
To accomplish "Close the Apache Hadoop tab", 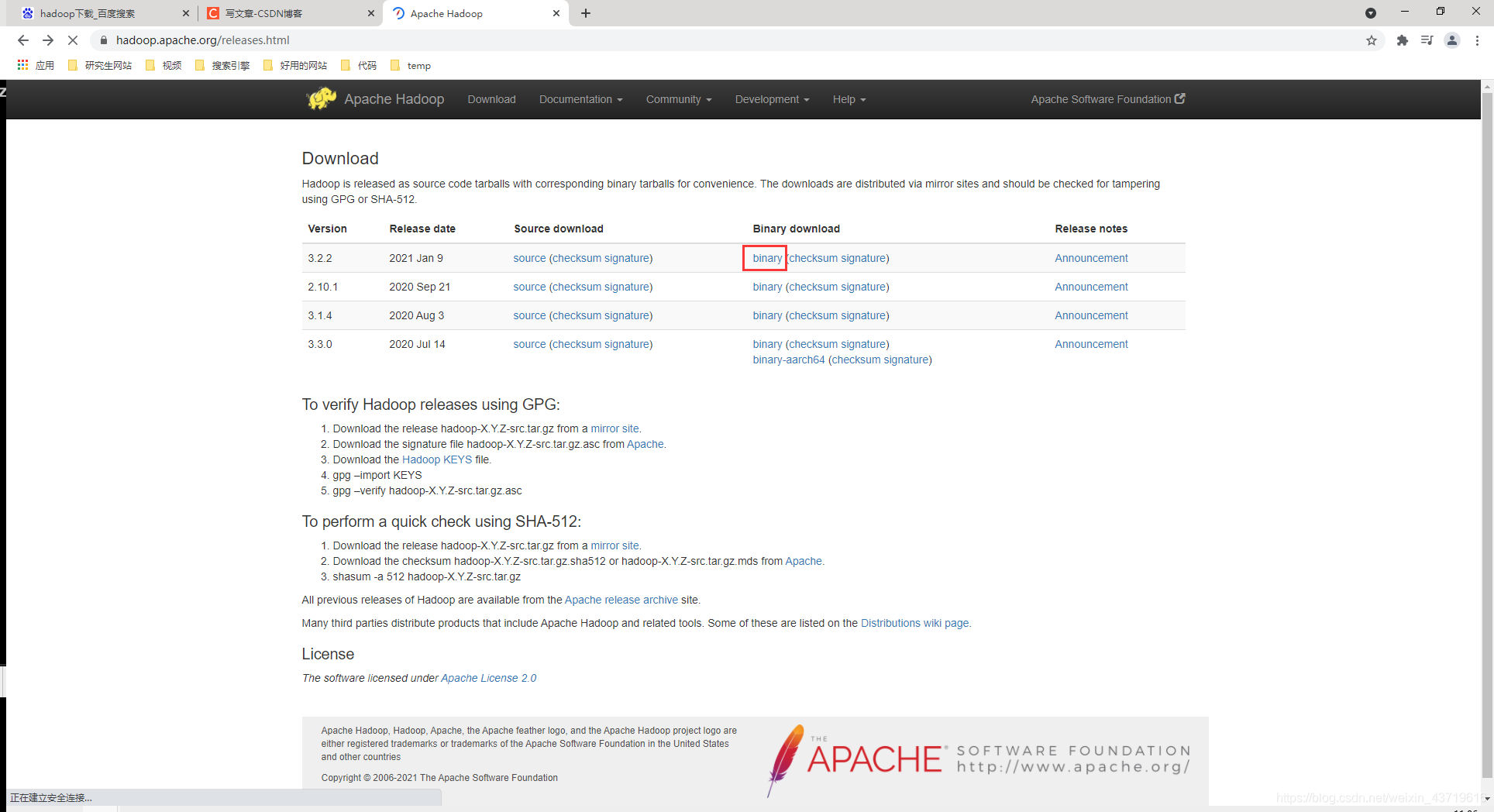I will [556, 13].
